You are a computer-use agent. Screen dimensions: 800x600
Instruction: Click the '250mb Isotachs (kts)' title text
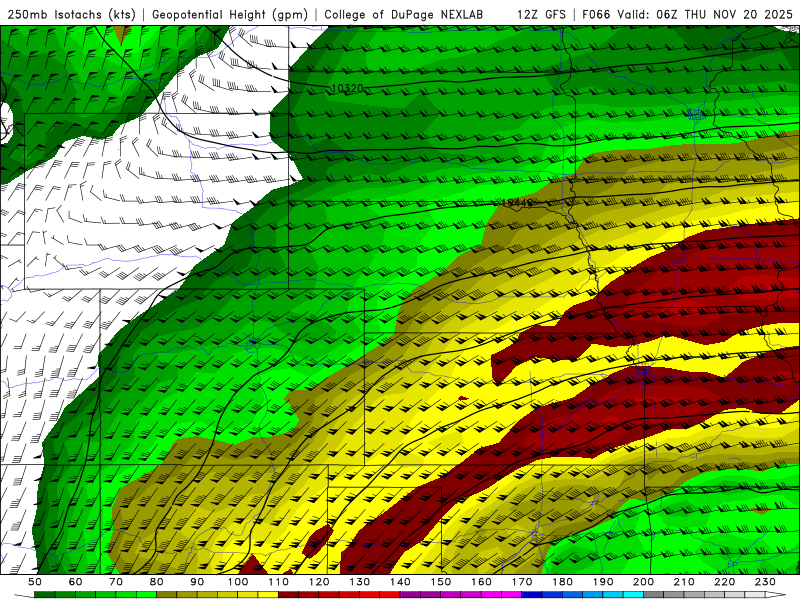click(x=72, y=14)
